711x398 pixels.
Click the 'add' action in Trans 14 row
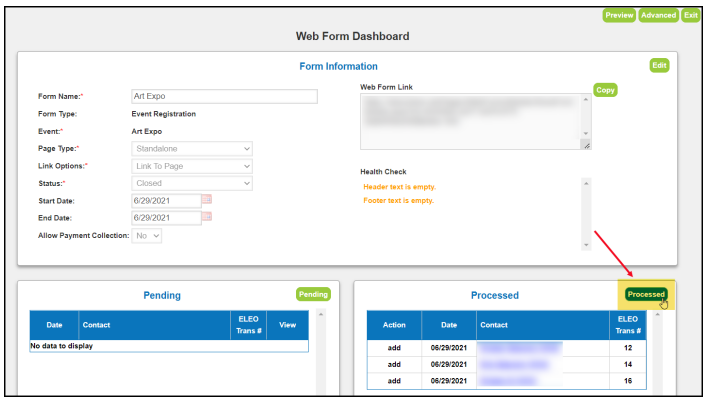point(394,364)
